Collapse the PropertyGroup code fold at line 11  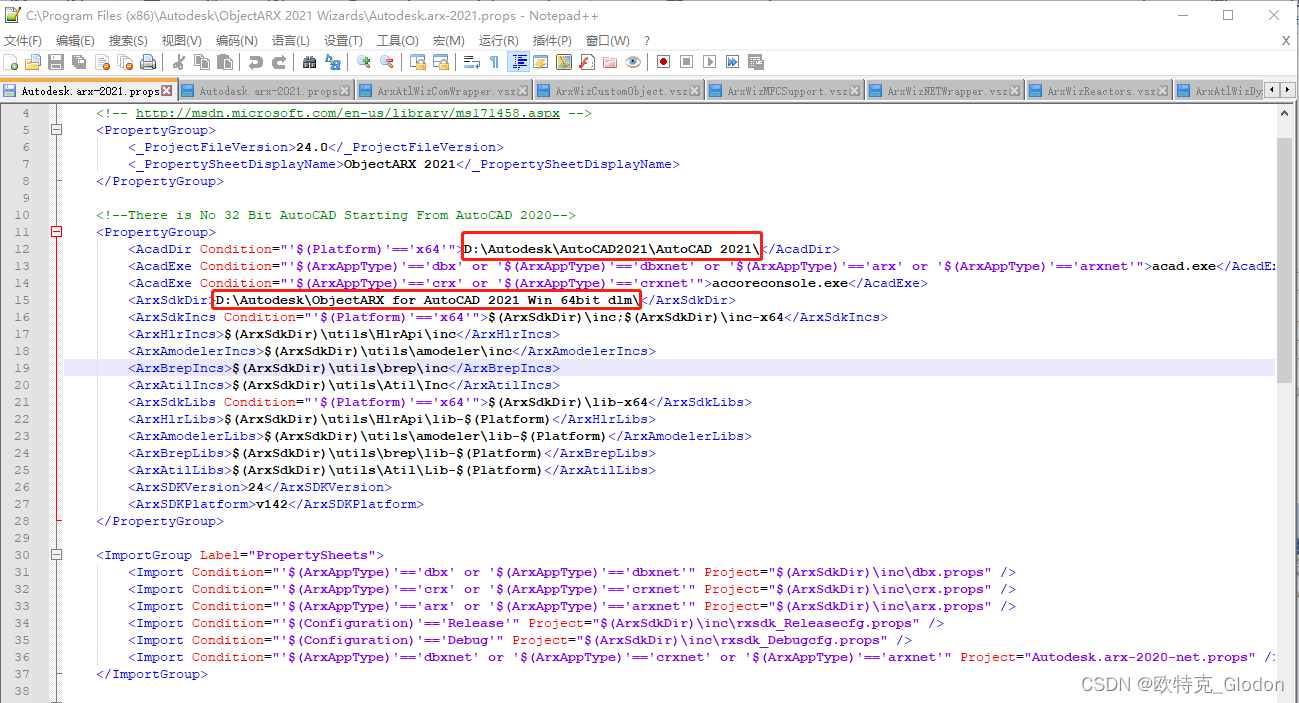click(58, 231)
